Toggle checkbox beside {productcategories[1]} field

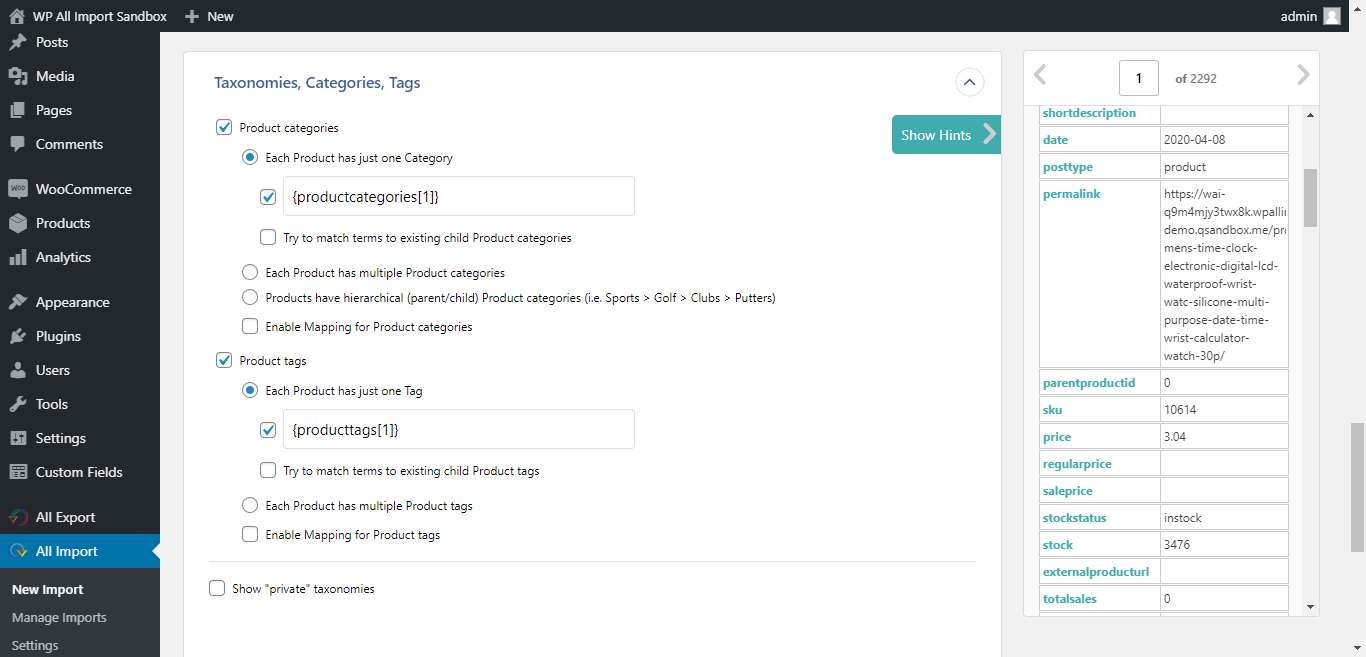(268, 197)
